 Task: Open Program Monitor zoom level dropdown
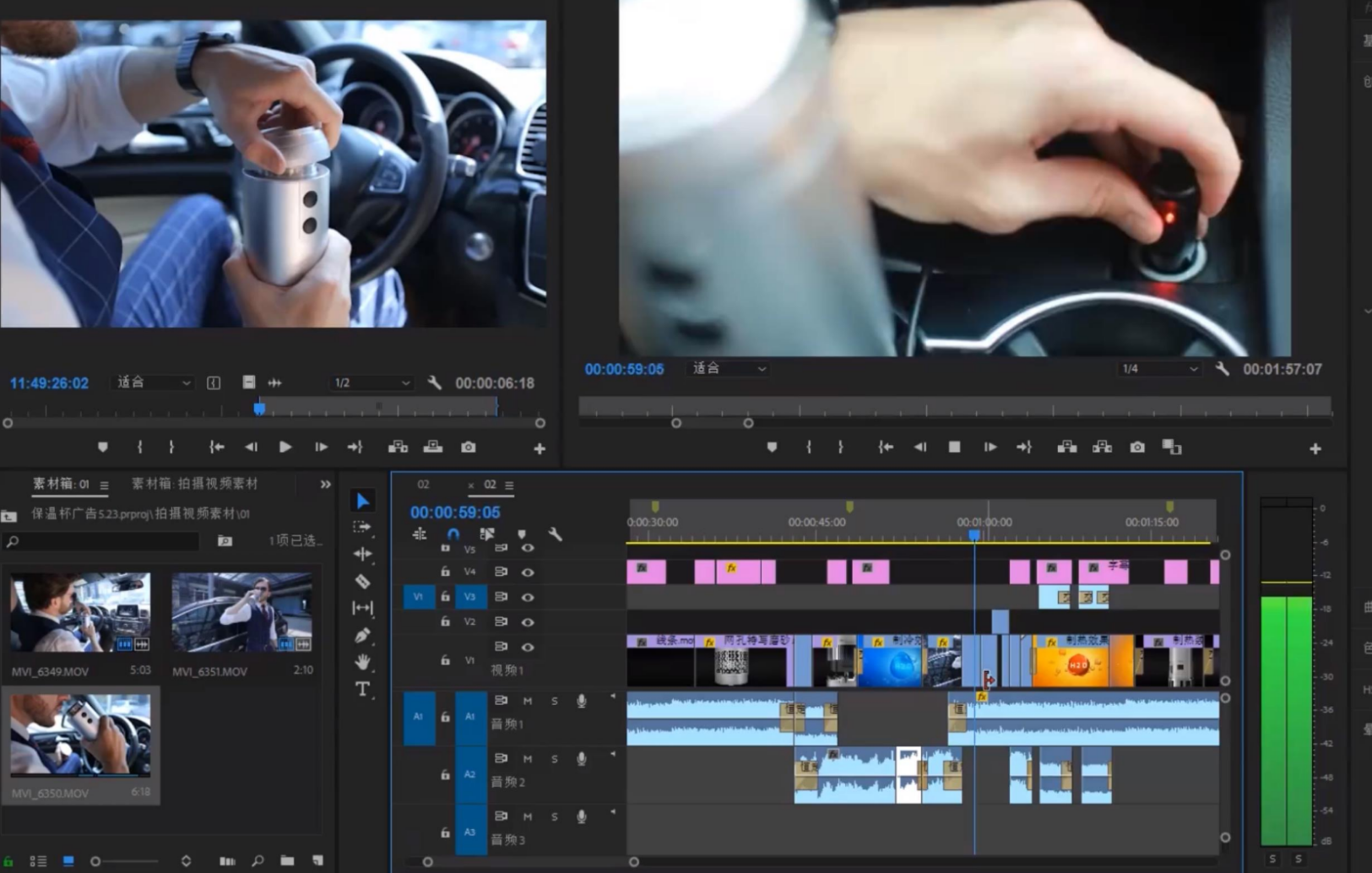[x=729, y=368]
